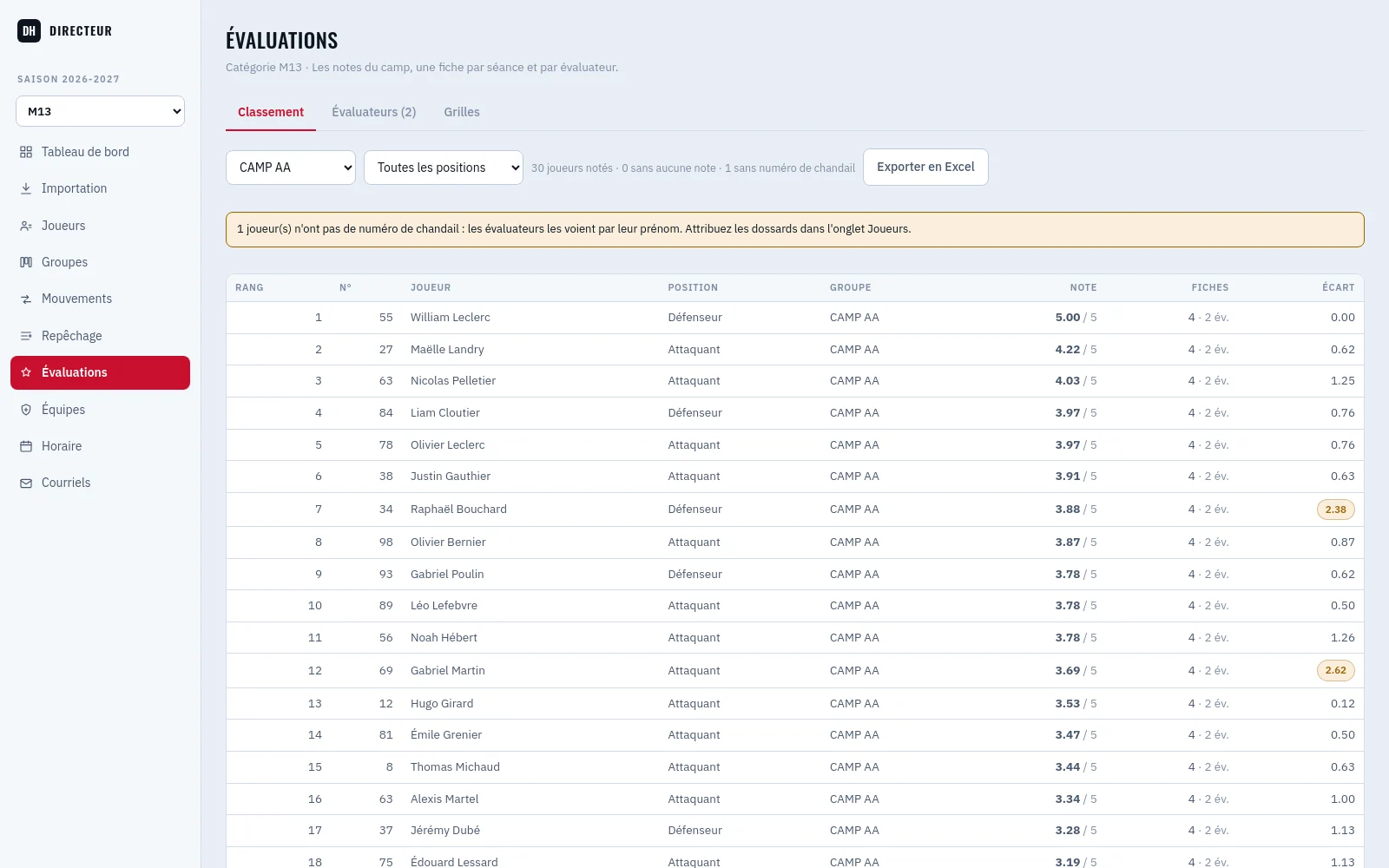Select player Jérémy Dubé

click(x=445, y=831)
